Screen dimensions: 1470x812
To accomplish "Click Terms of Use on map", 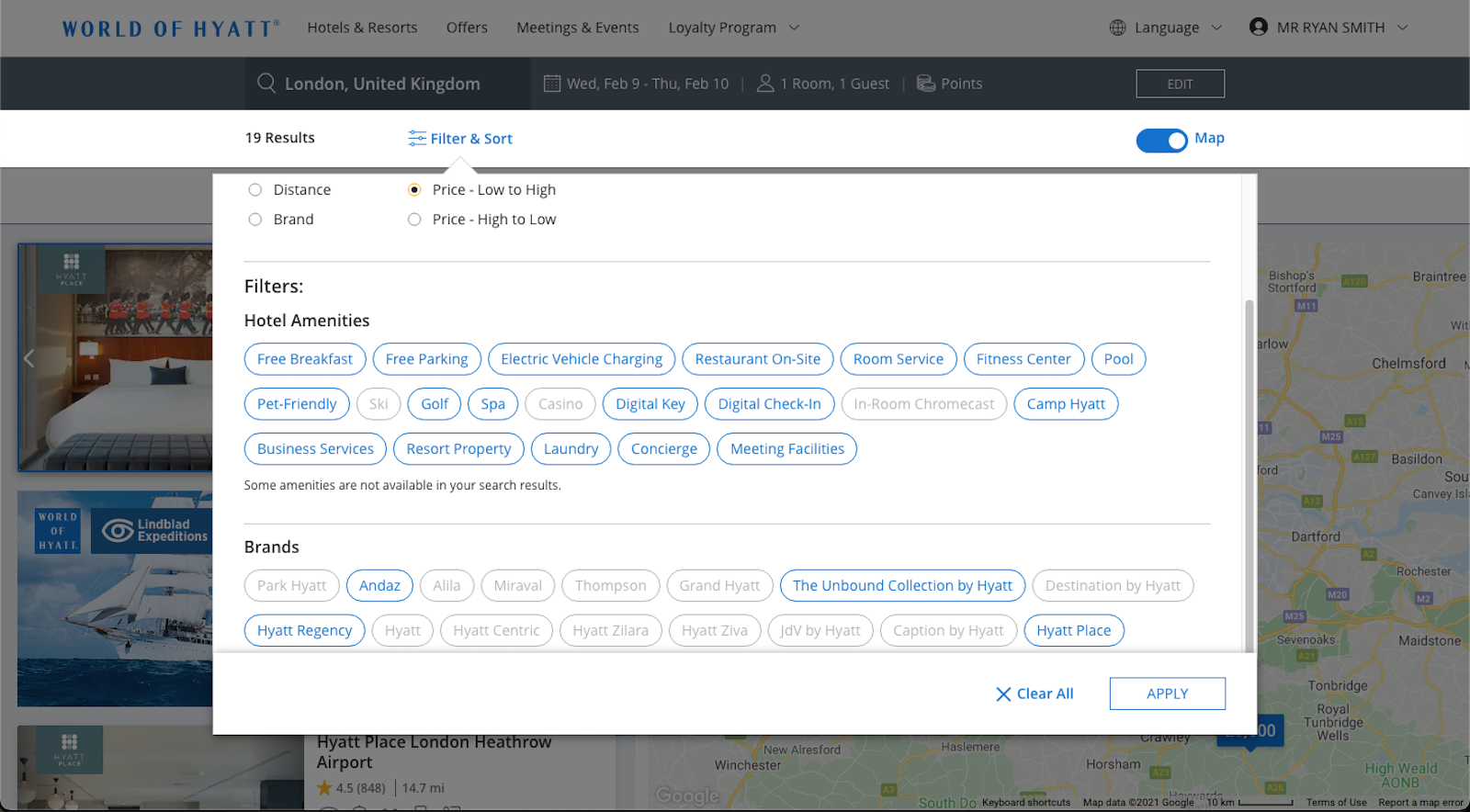I will 1337,803.
